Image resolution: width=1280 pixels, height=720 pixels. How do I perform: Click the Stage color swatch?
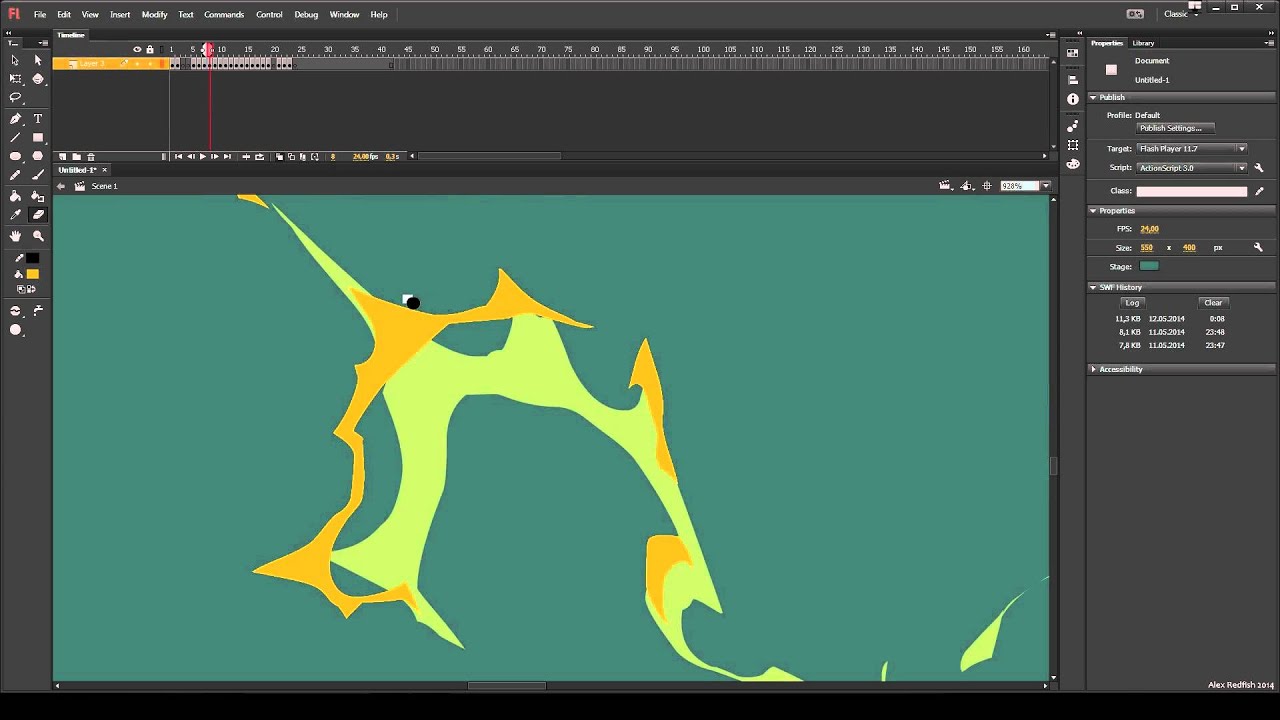coord(1149,266)
